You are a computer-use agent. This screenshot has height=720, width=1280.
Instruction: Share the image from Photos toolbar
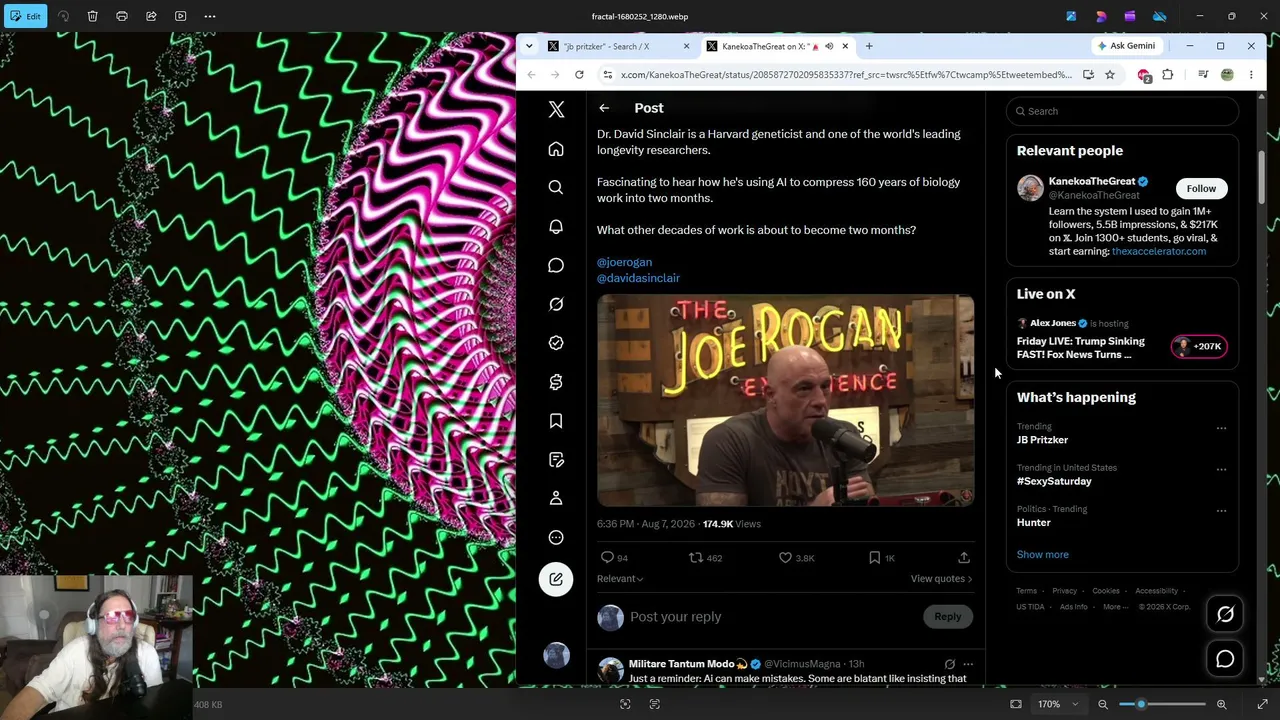tap(151, 16)
